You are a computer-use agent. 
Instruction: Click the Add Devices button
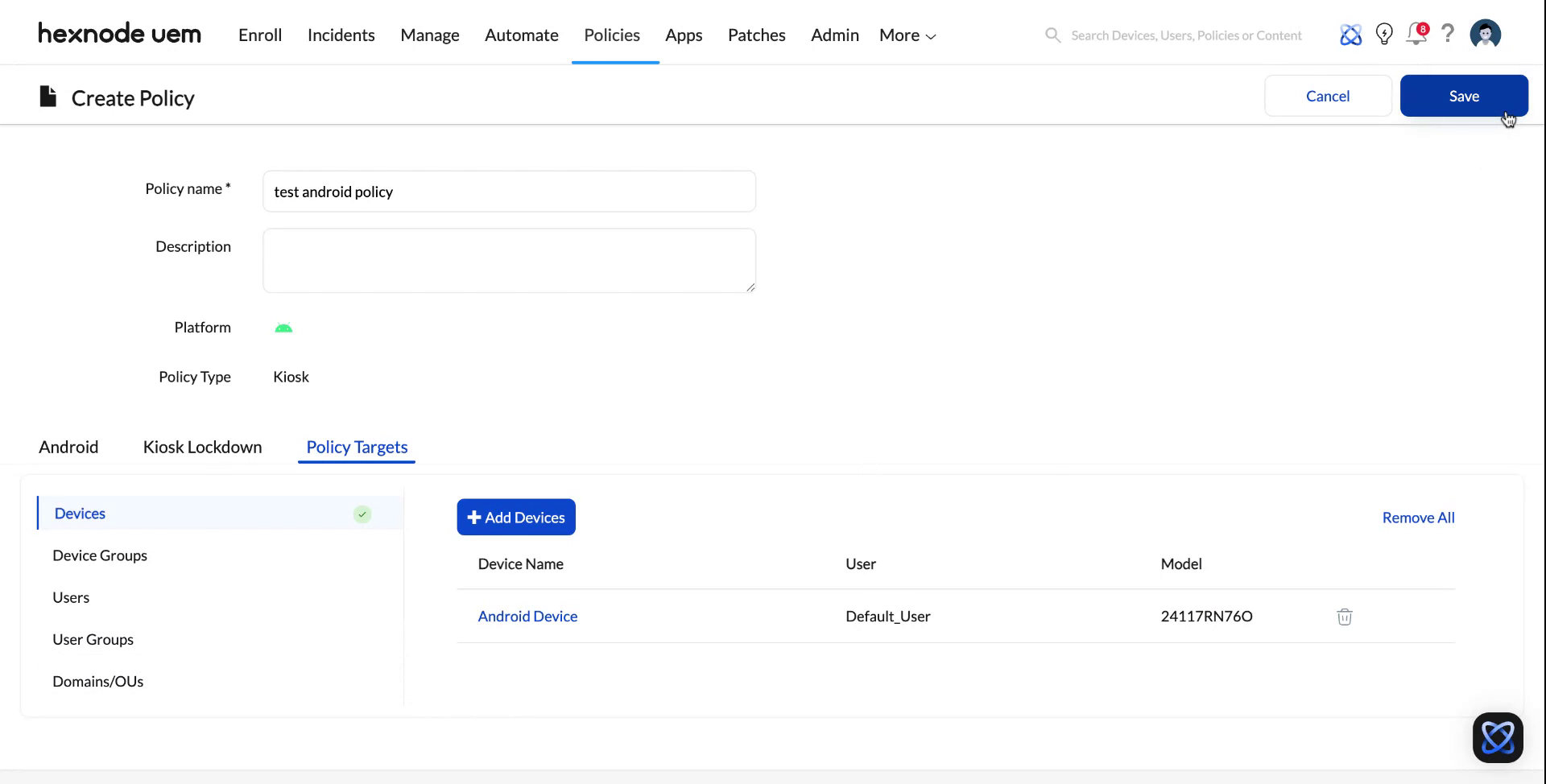[515, 517]
